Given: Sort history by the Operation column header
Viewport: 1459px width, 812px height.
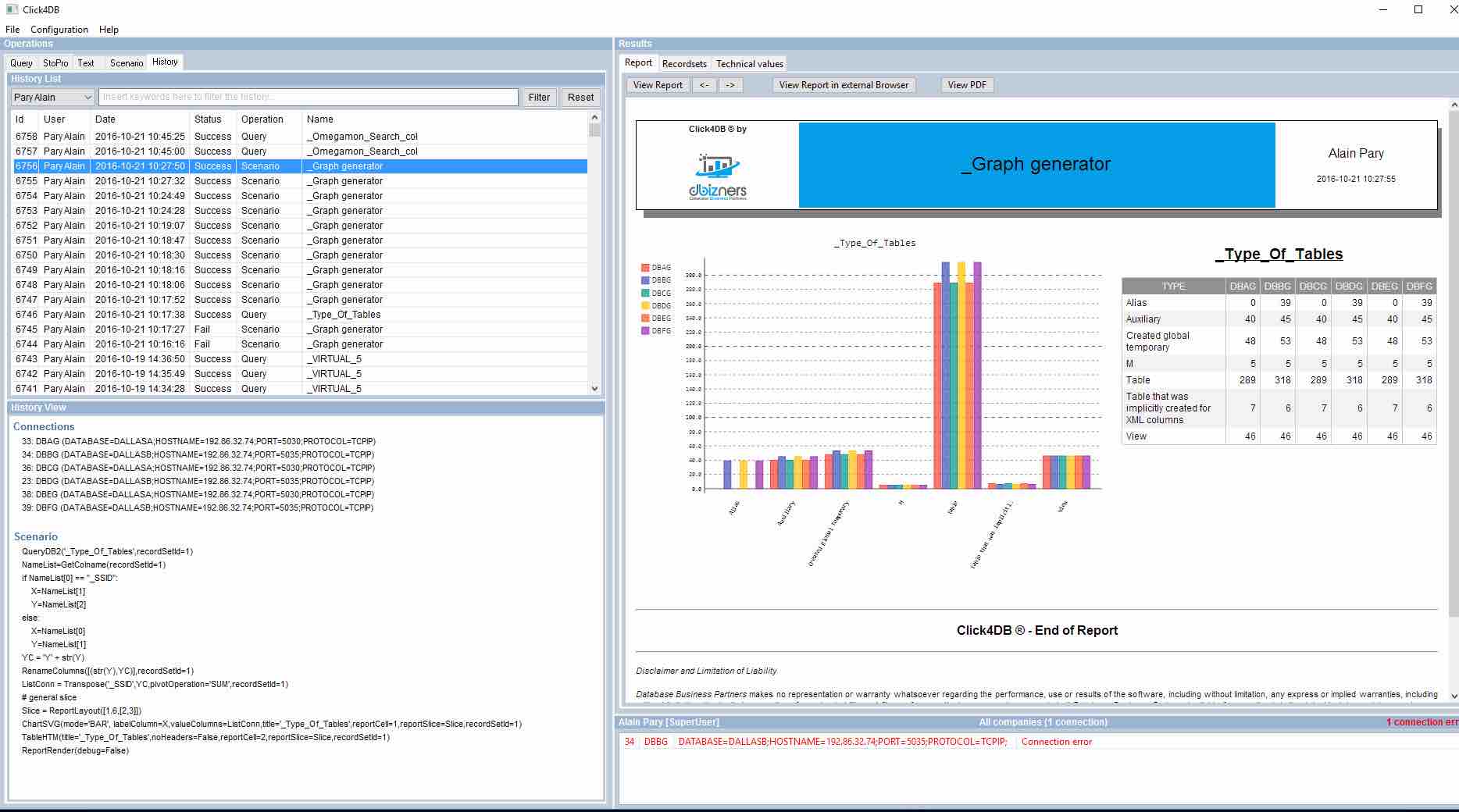Looking at the screenshot, I should (269, 119).
